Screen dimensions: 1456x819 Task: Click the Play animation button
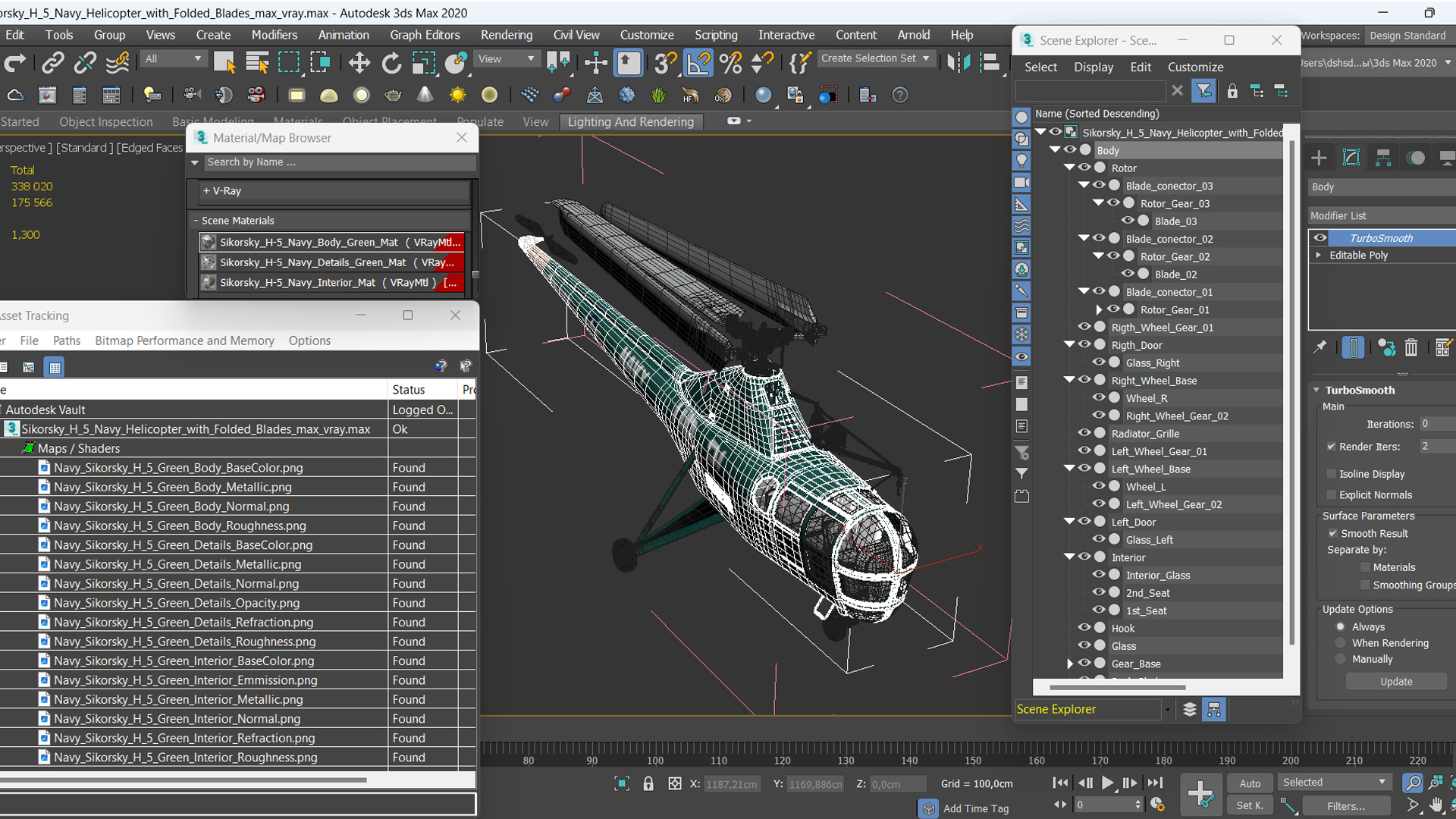[1107, 783]
